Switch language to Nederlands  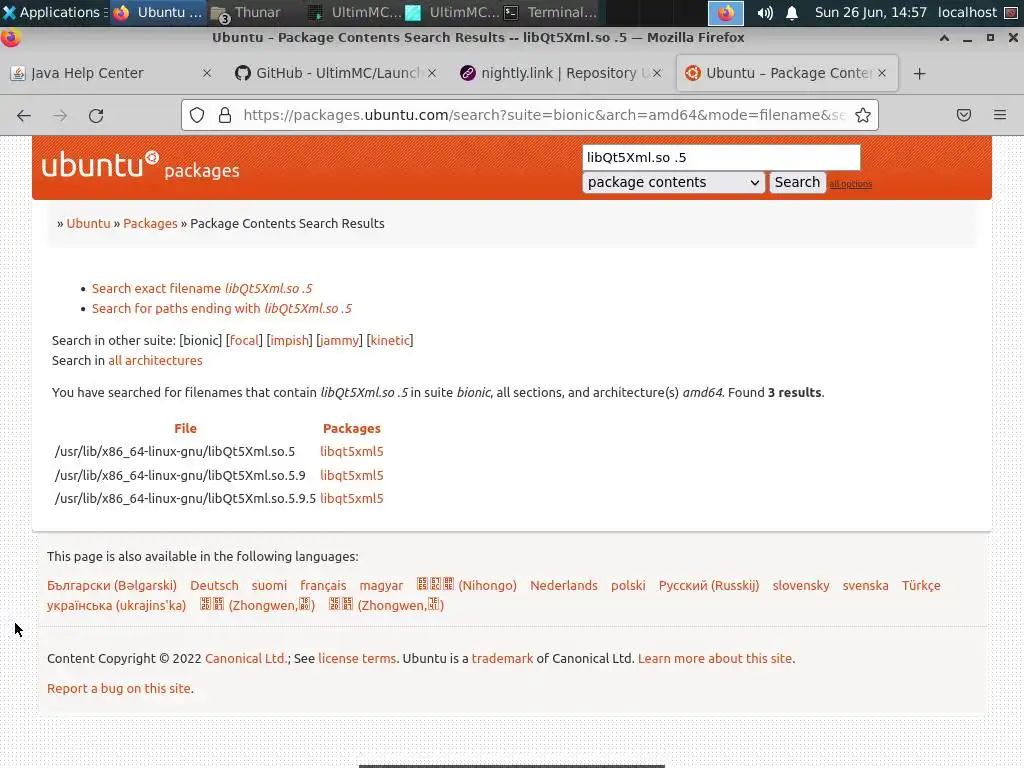click(x=564, y=586)
